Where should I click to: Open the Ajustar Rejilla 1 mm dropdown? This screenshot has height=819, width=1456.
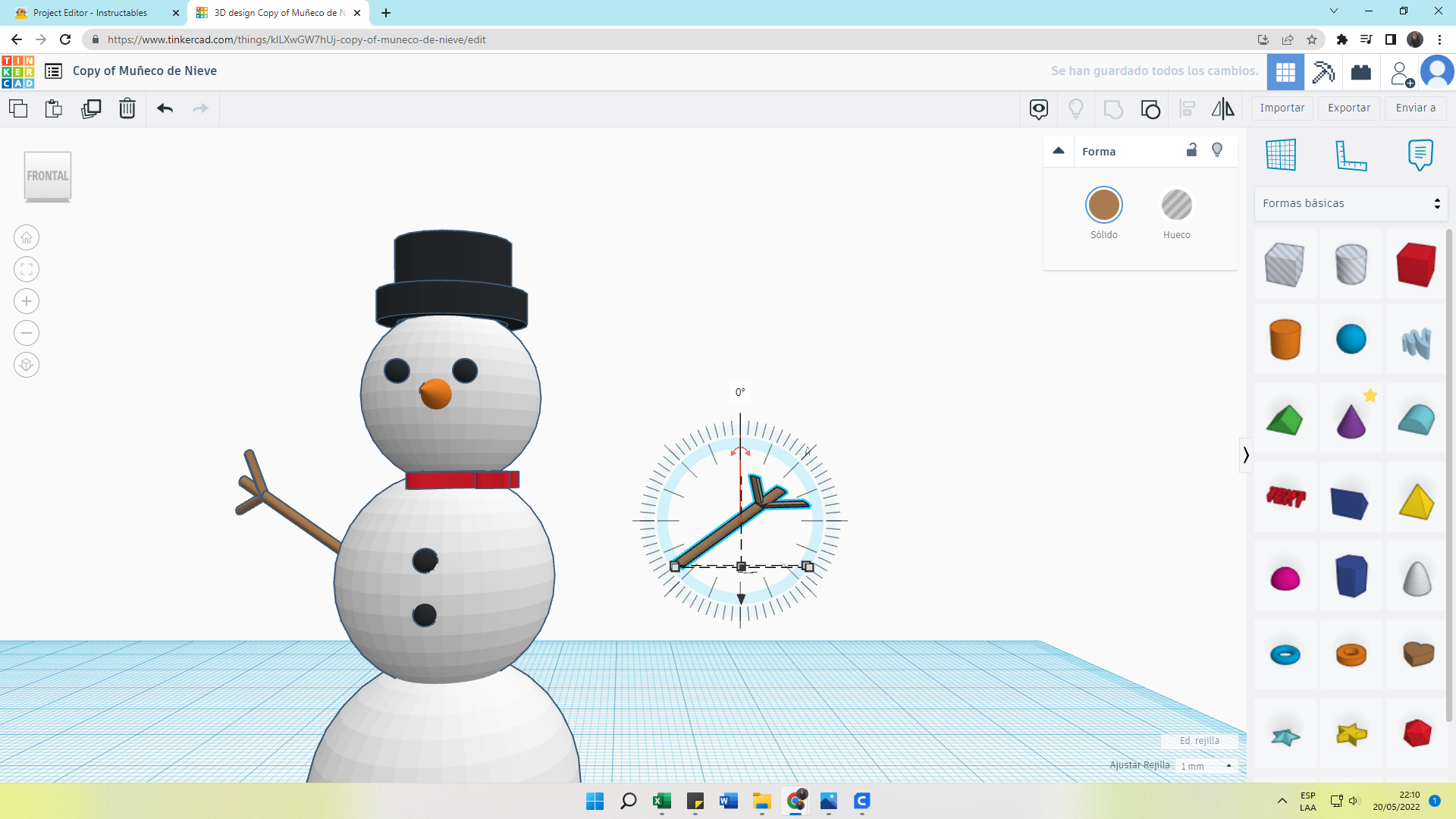tap(1208, 766)
